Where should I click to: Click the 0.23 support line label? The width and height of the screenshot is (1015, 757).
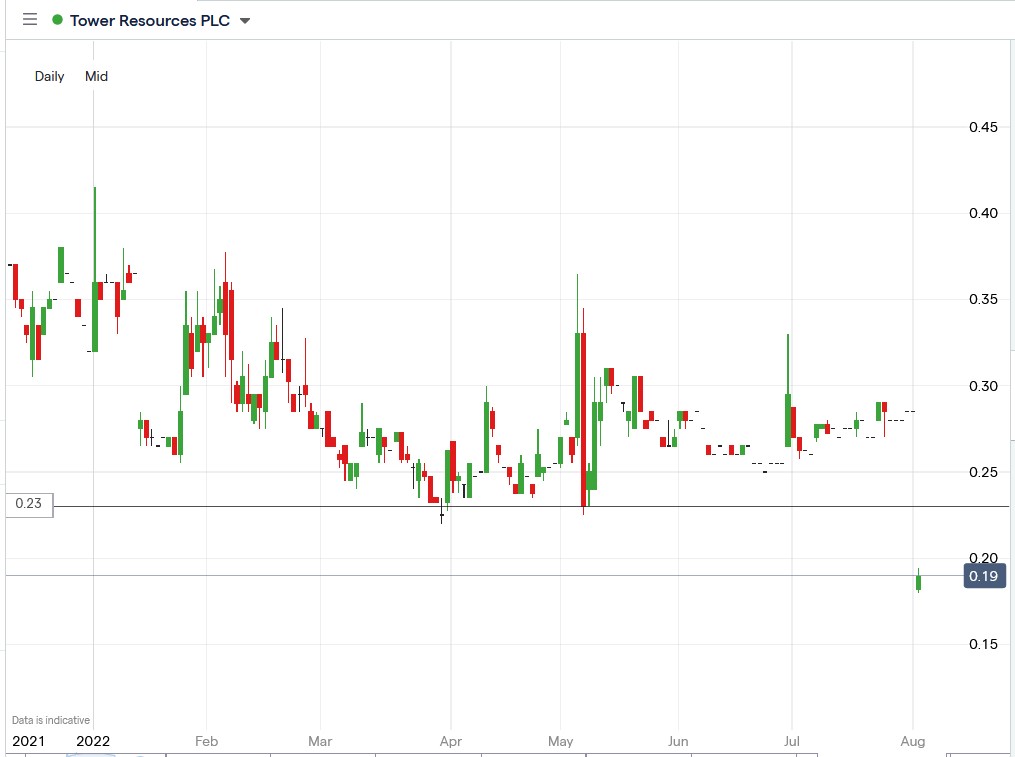coord(27,505)
